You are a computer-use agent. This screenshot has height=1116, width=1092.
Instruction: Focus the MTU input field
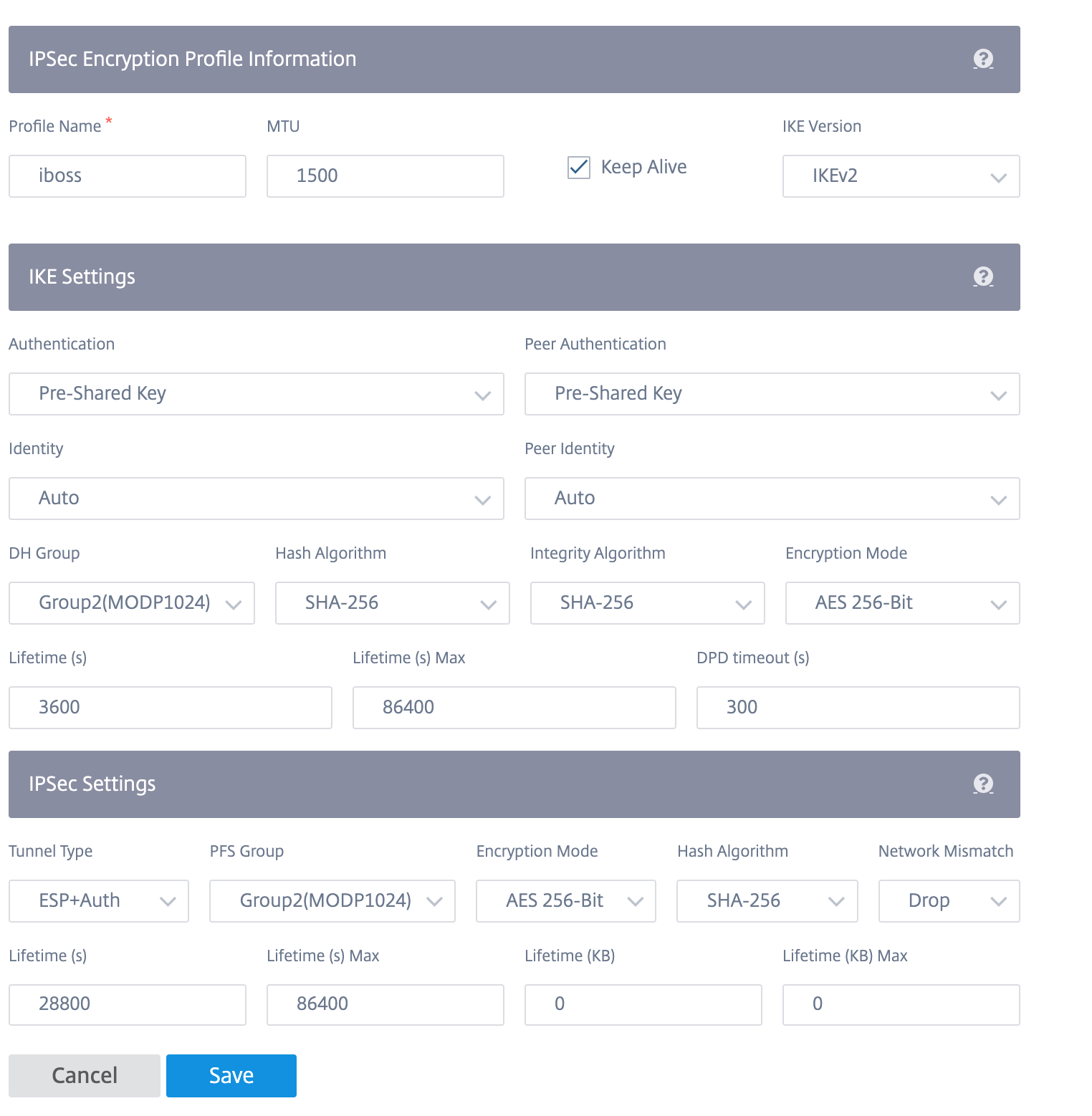click(385, 176)
